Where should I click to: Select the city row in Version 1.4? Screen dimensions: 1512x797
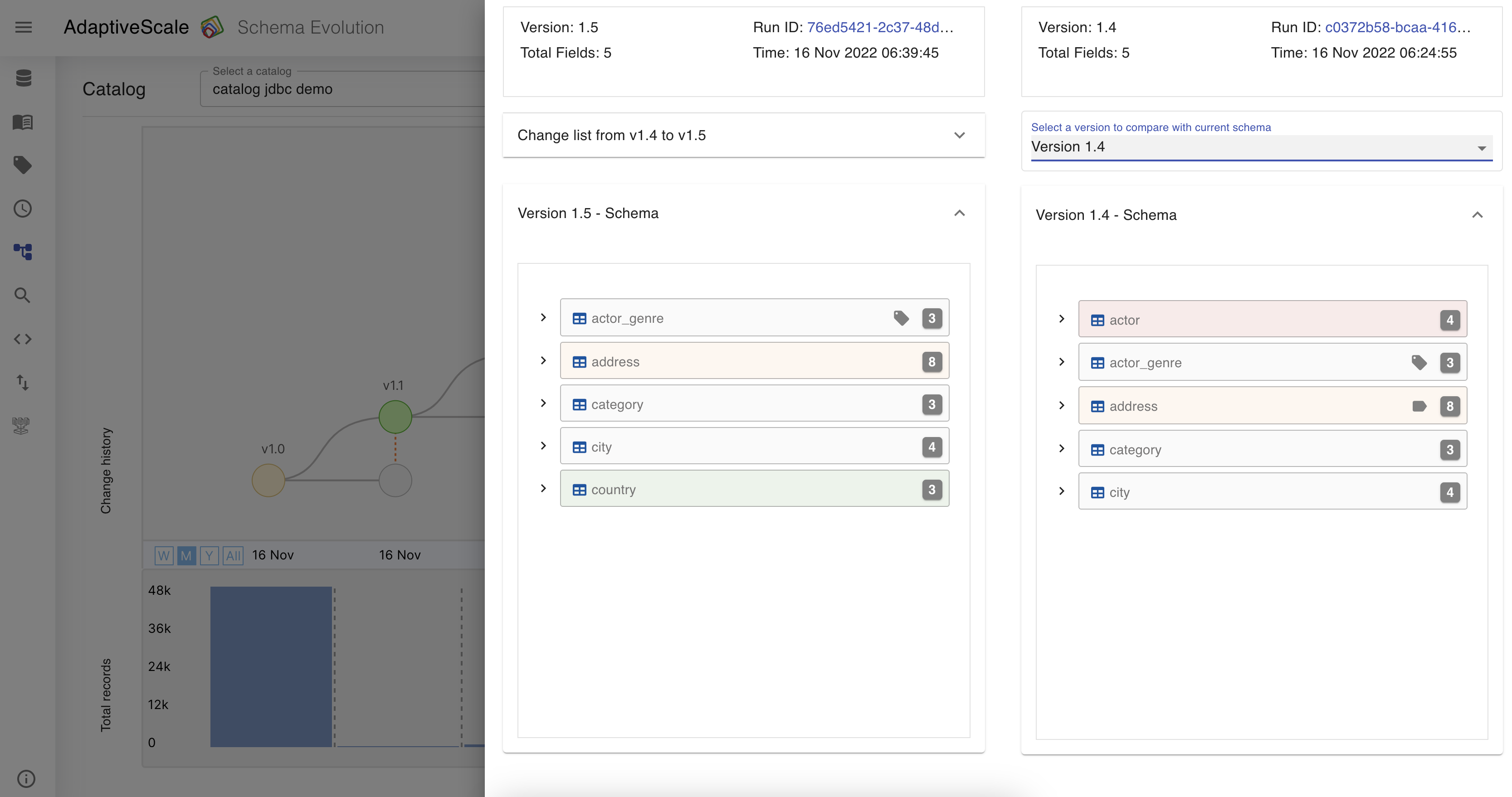pyautogui.click(x=1273, y=491)
